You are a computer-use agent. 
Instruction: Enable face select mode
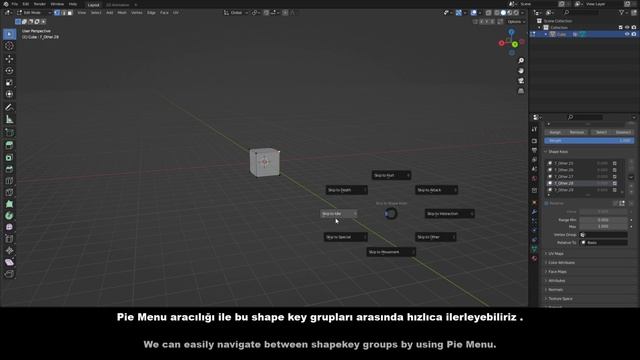[70, 13]
